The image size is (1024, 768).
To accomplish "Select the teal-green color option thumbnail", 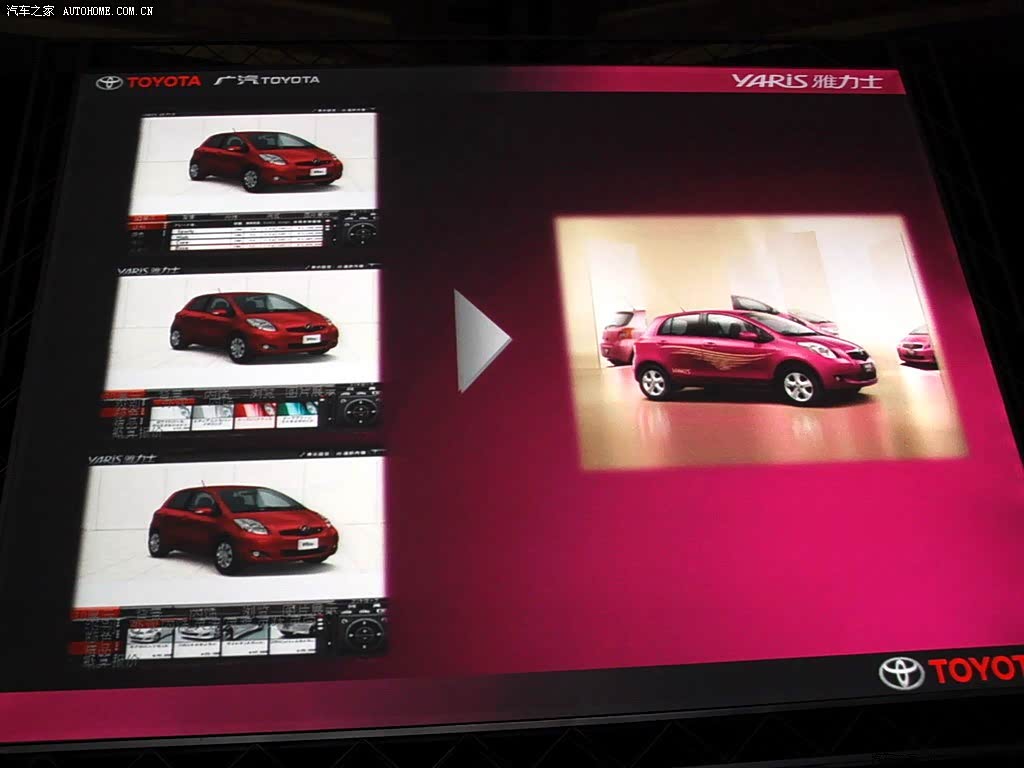I will click(x=297, y=414).
